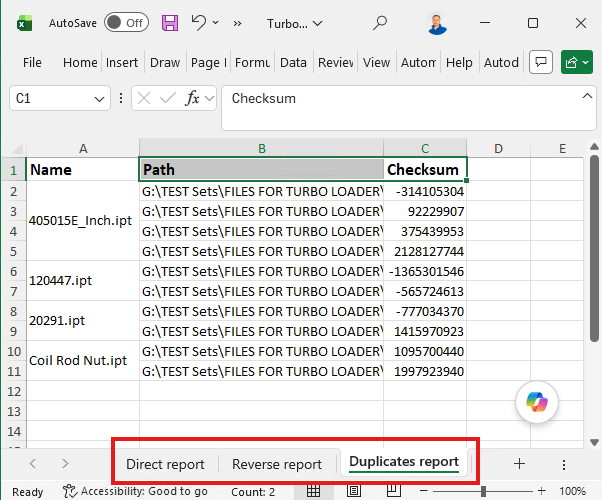Open the user account profile picture
This screenshot has height=500, width=602.
pos(437,23)
